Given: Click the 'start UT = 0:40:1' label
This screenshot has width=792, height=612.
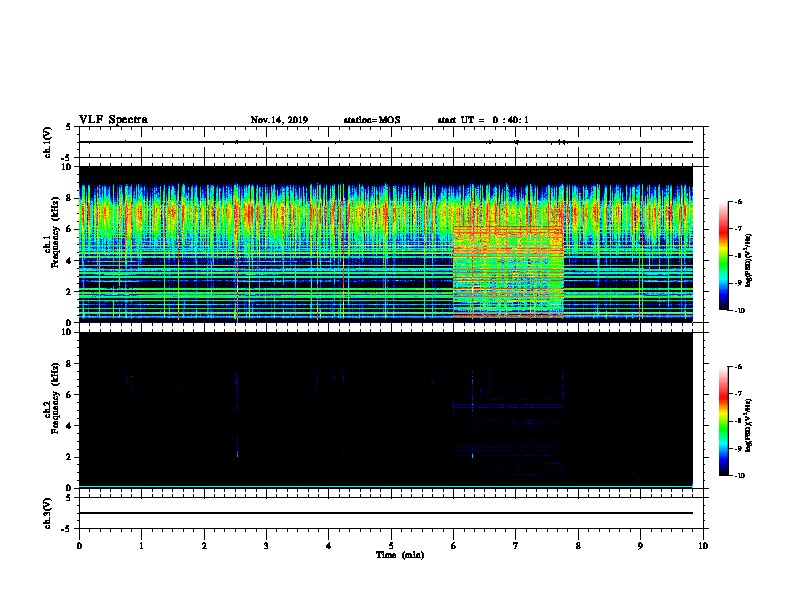Looking at the screenshot, I should (483, 120).
